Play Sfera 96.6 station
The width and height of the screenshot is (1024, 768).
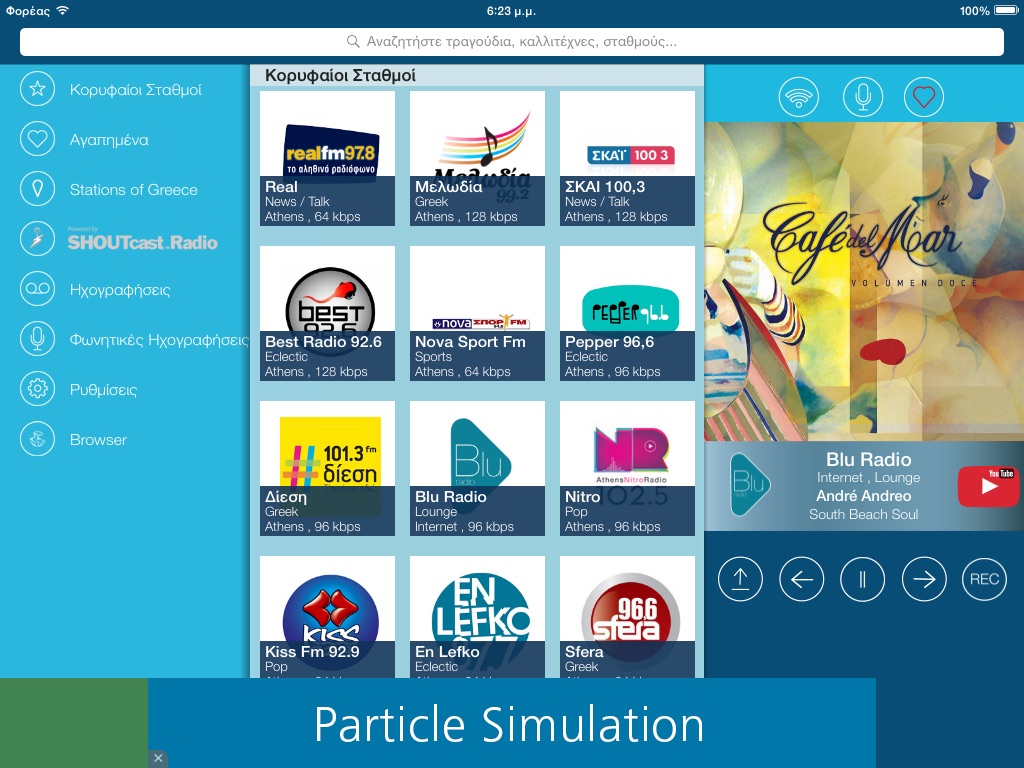pyautogui.click(x=627, y=617)
